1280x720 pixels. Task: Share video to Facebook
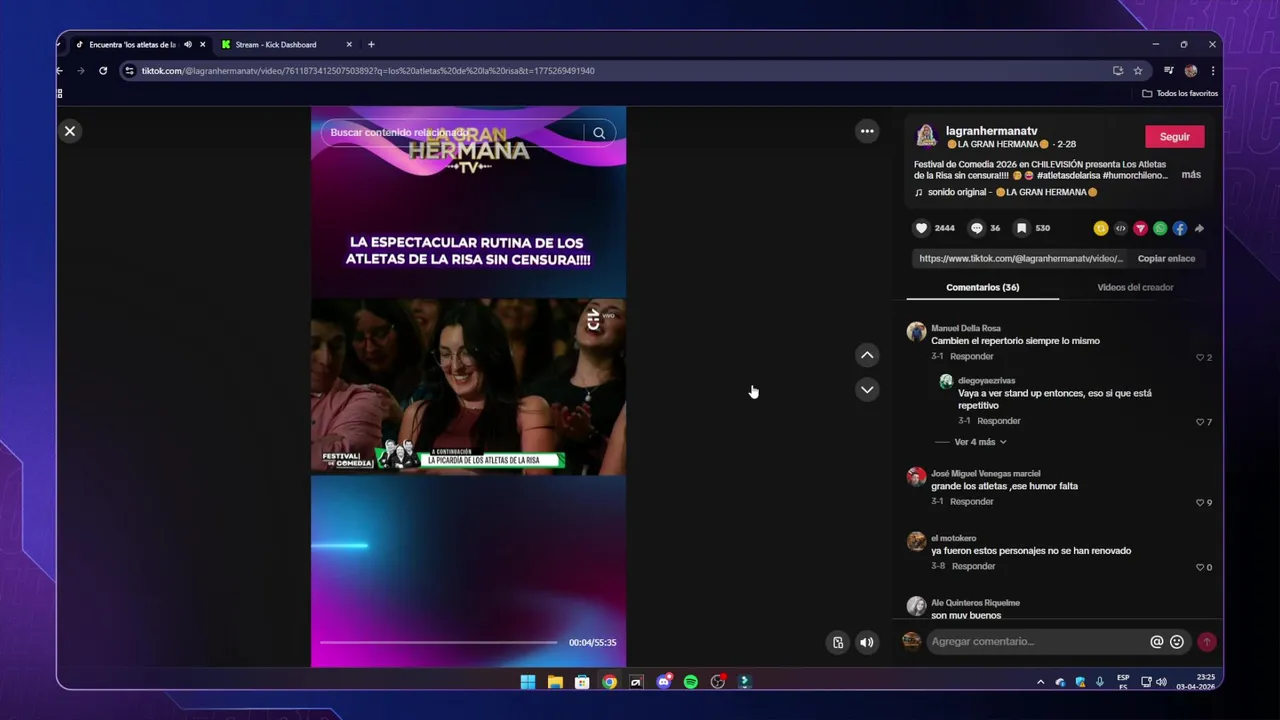[1180, 228]
